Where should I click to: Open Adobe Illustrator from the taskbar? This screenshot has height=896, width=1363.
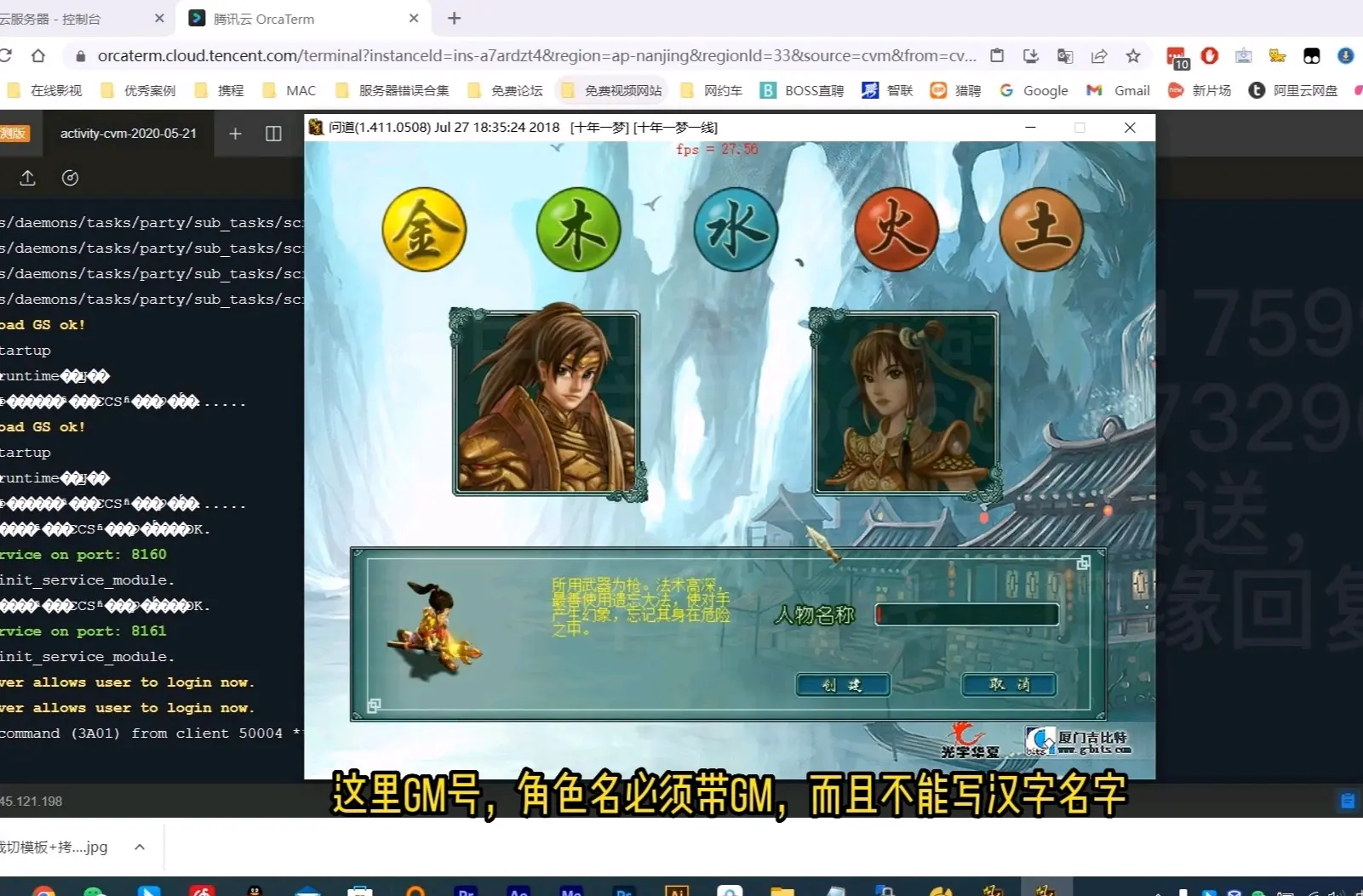(x=676, y=891)
